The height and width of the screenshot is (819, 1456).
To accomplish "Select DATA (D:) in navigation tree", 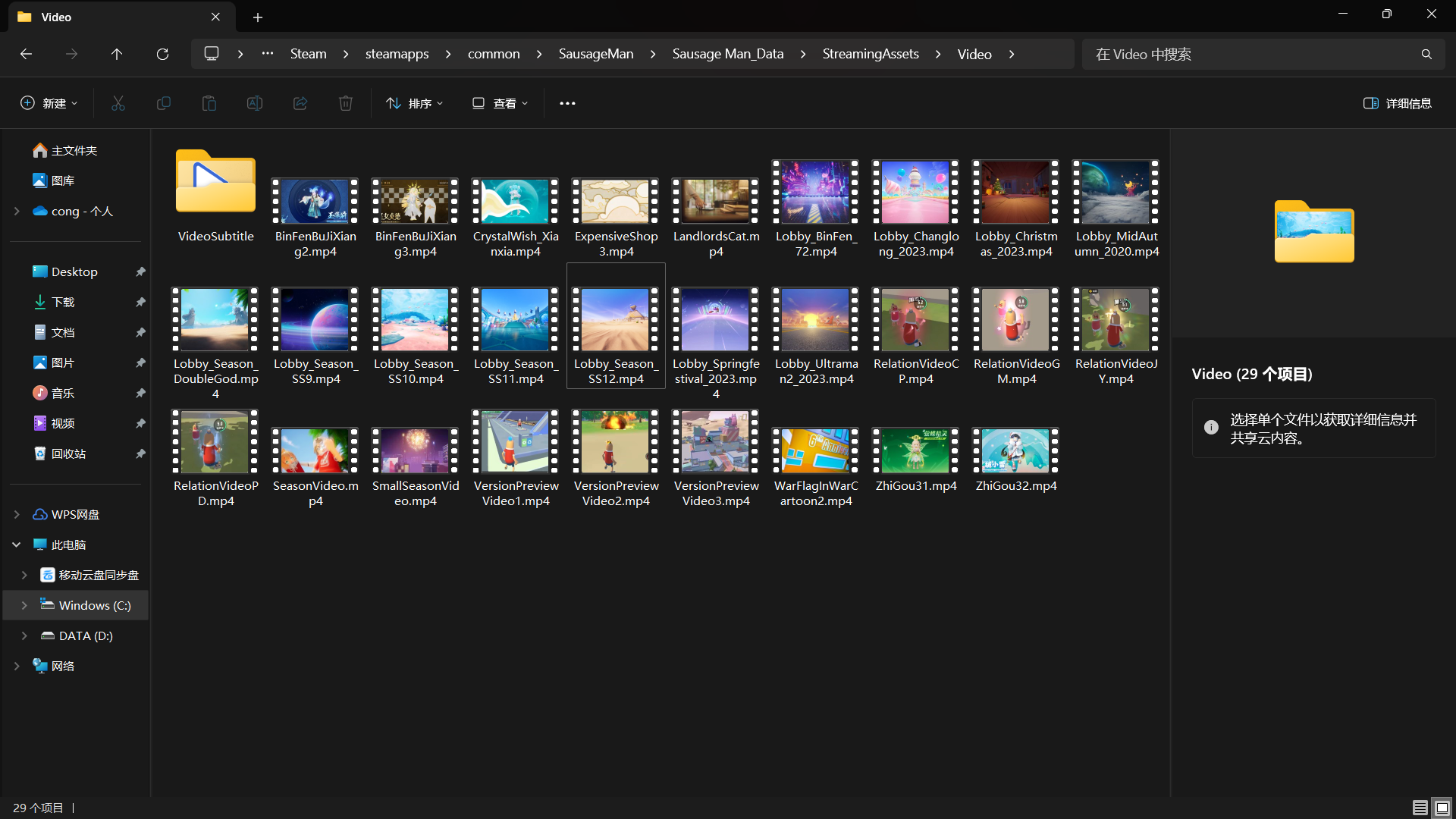I will click(78, 635).
